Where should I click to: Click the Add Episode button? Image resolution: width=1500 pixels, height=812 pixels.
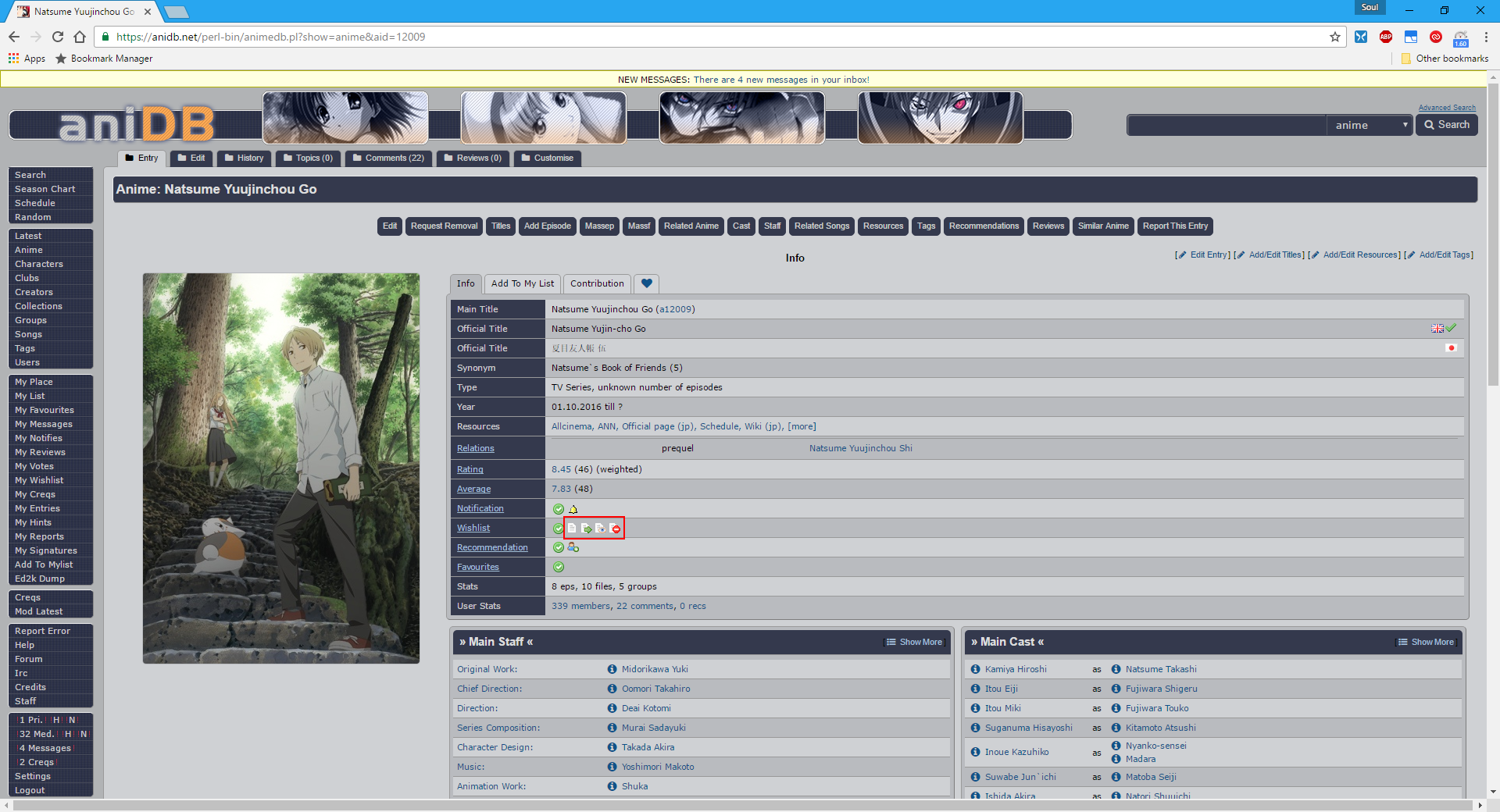point(547,226)
